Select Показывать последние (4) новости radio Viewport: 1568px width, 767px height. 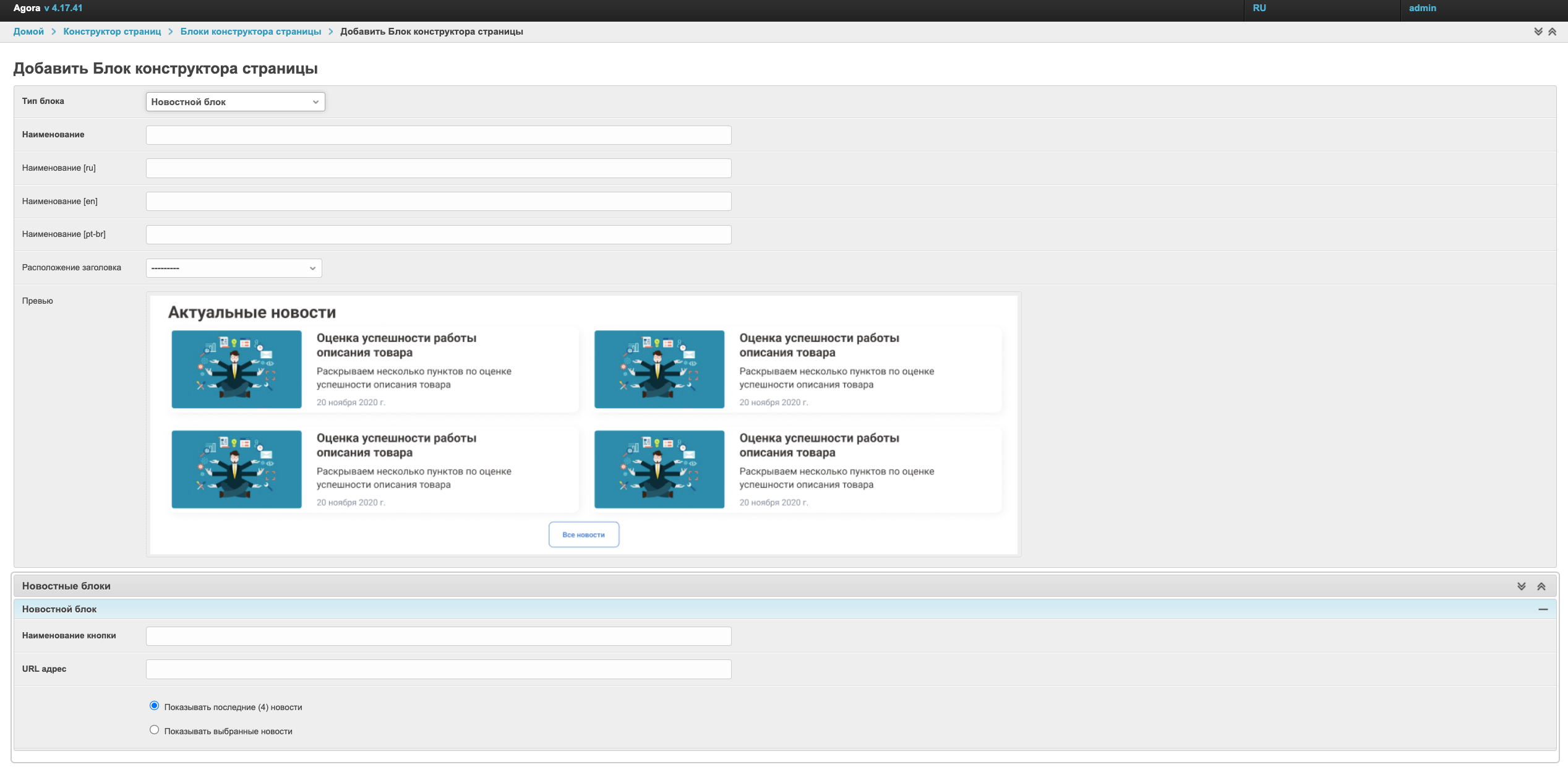pyautogui.click(x=155, y=706)
